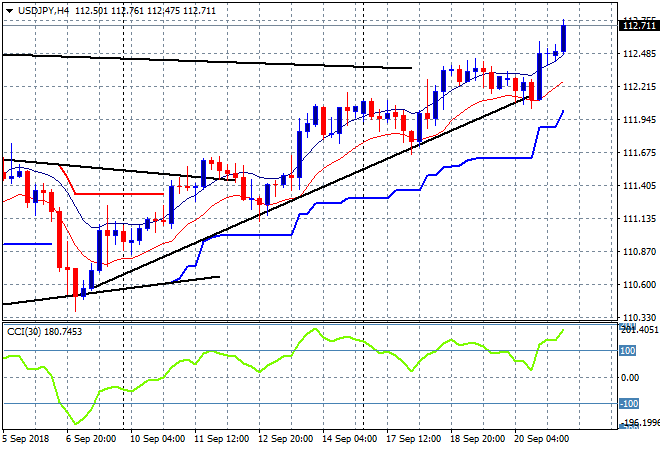
Task: Click price axis label 111.675
Action: (x=639, y=152)
